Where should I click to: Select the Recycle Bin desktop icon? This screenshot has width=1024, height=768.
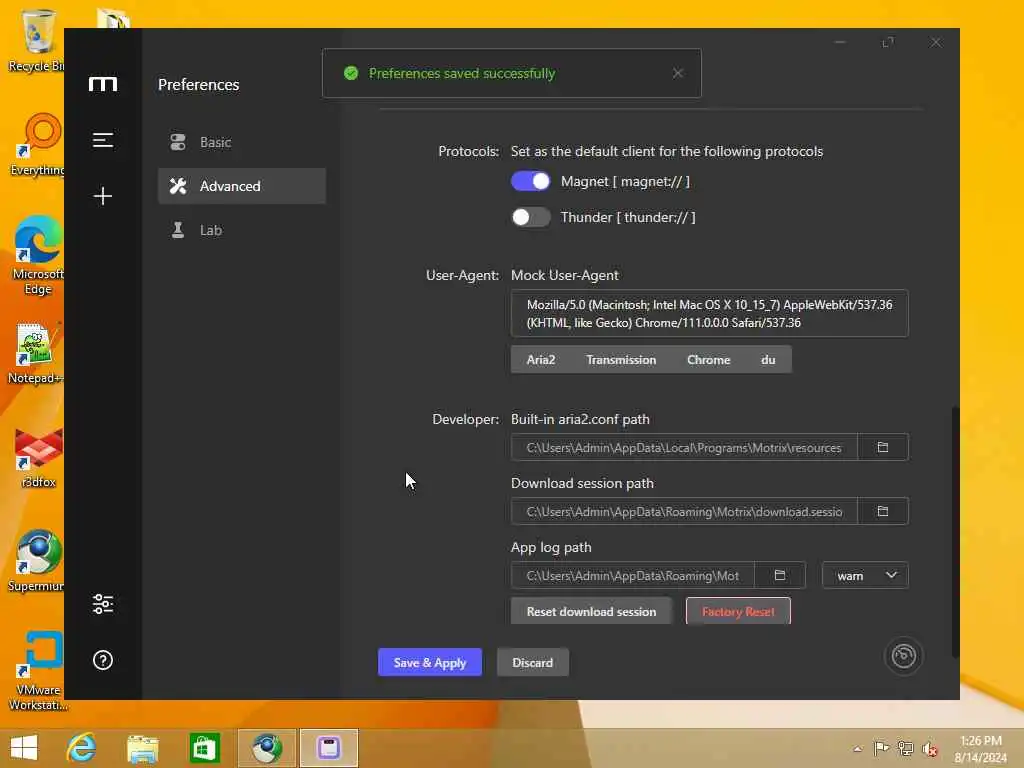35,40
